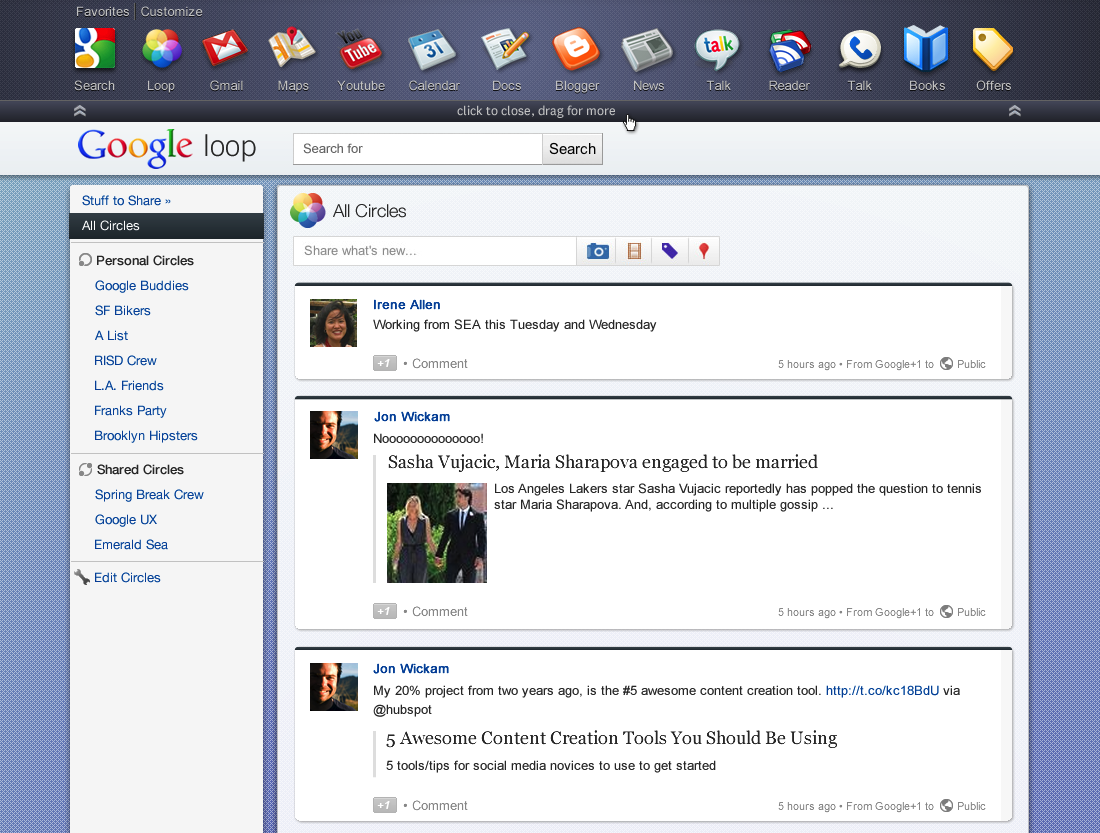This screenshot has width=1100, height=833.
Task: Open the Talk speech-bubble icon beside News
Action: (718, 50)
